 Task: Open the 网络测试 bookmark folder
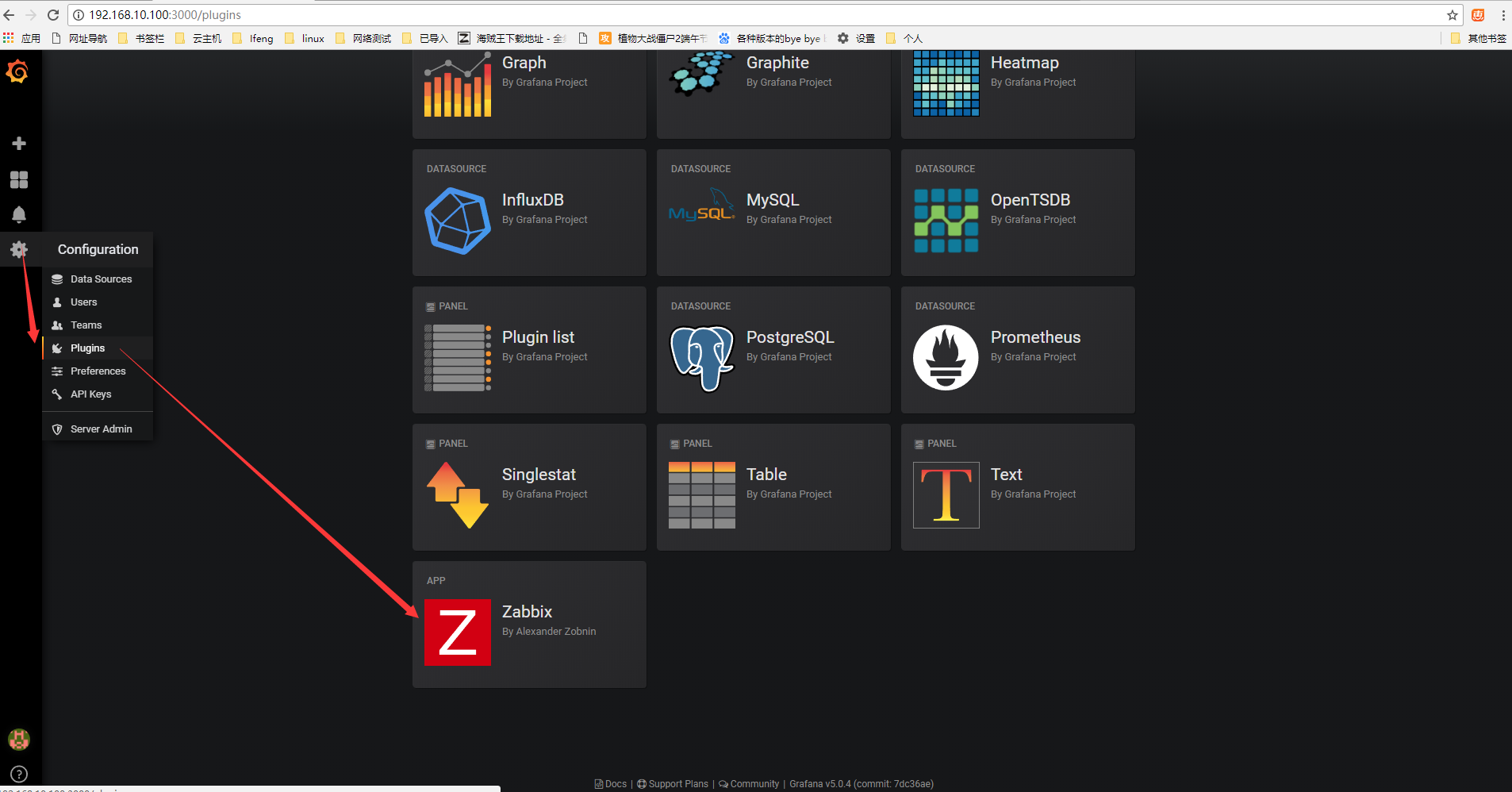tap(363, 38)
